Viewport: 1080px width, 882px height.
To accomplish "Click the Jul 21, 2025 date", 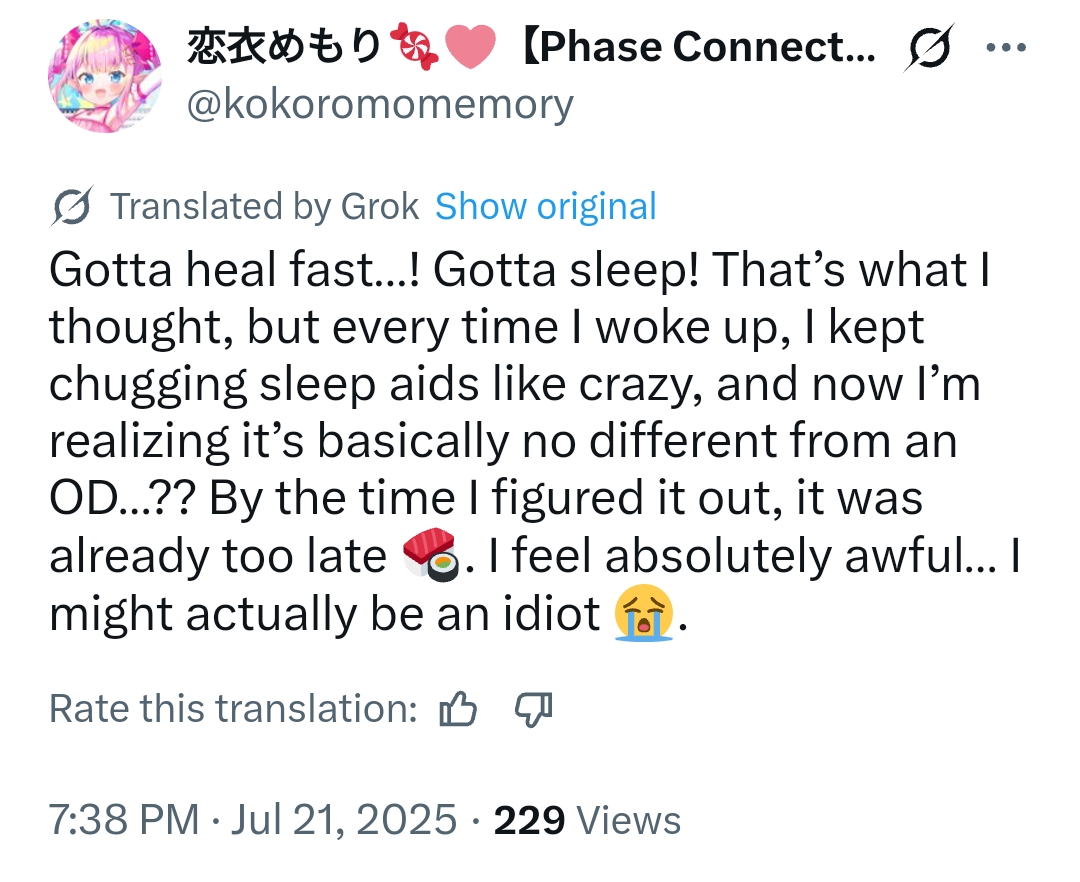I will tap(346, 820).
